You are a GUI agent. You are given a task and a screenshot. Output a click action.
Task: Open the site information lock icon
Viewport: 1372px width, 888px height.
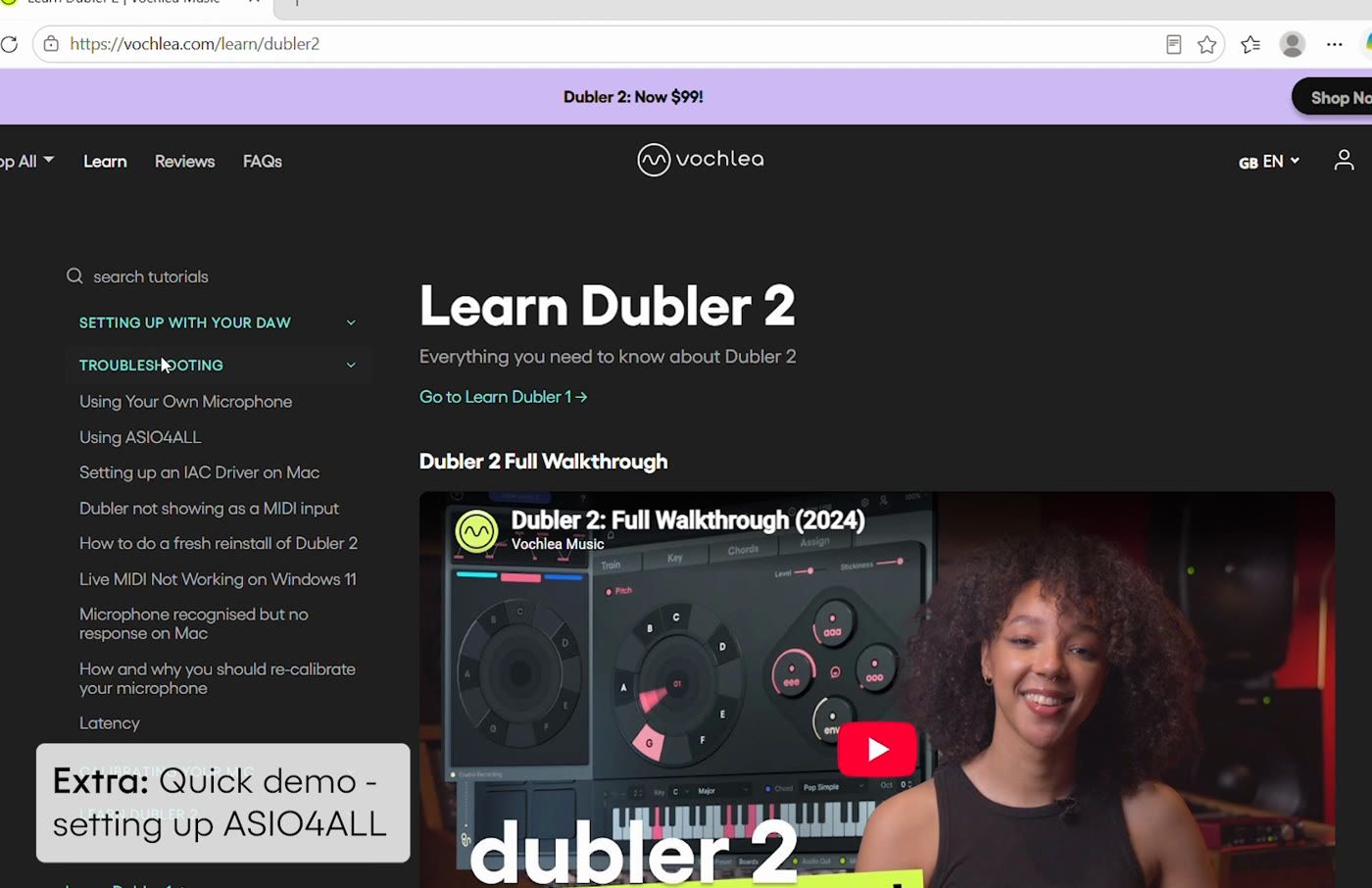(51, 44)
